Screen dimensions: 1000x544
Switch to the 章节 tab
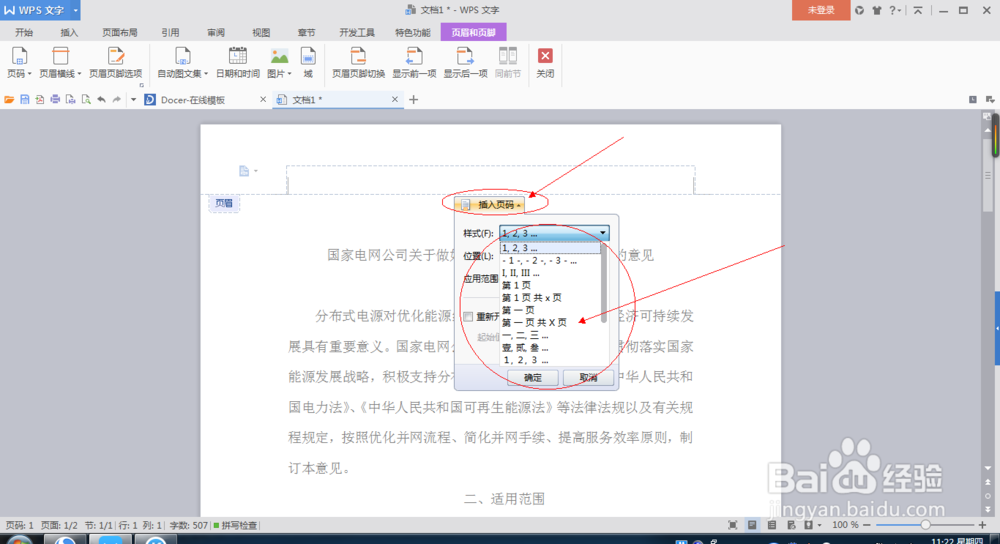point(306,33)
